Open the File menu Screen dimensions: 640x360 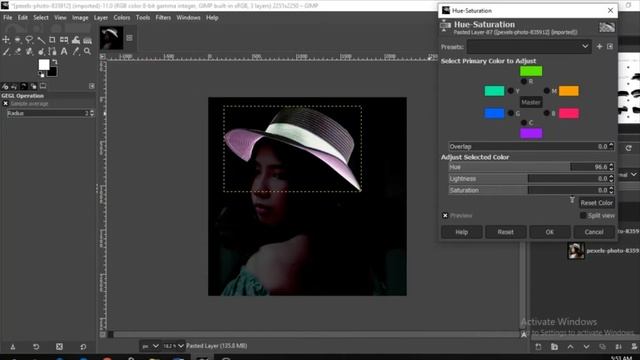pyautogui.click(x=8, y=18)
